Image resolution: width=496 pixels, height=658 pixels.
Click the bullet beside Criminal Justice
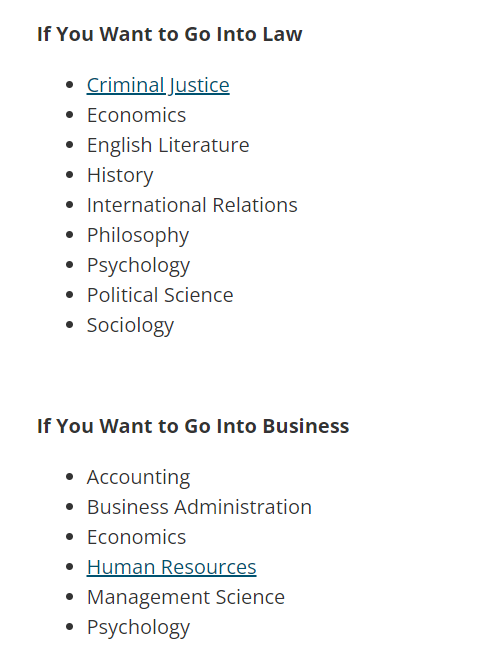(x=70, y=85)
